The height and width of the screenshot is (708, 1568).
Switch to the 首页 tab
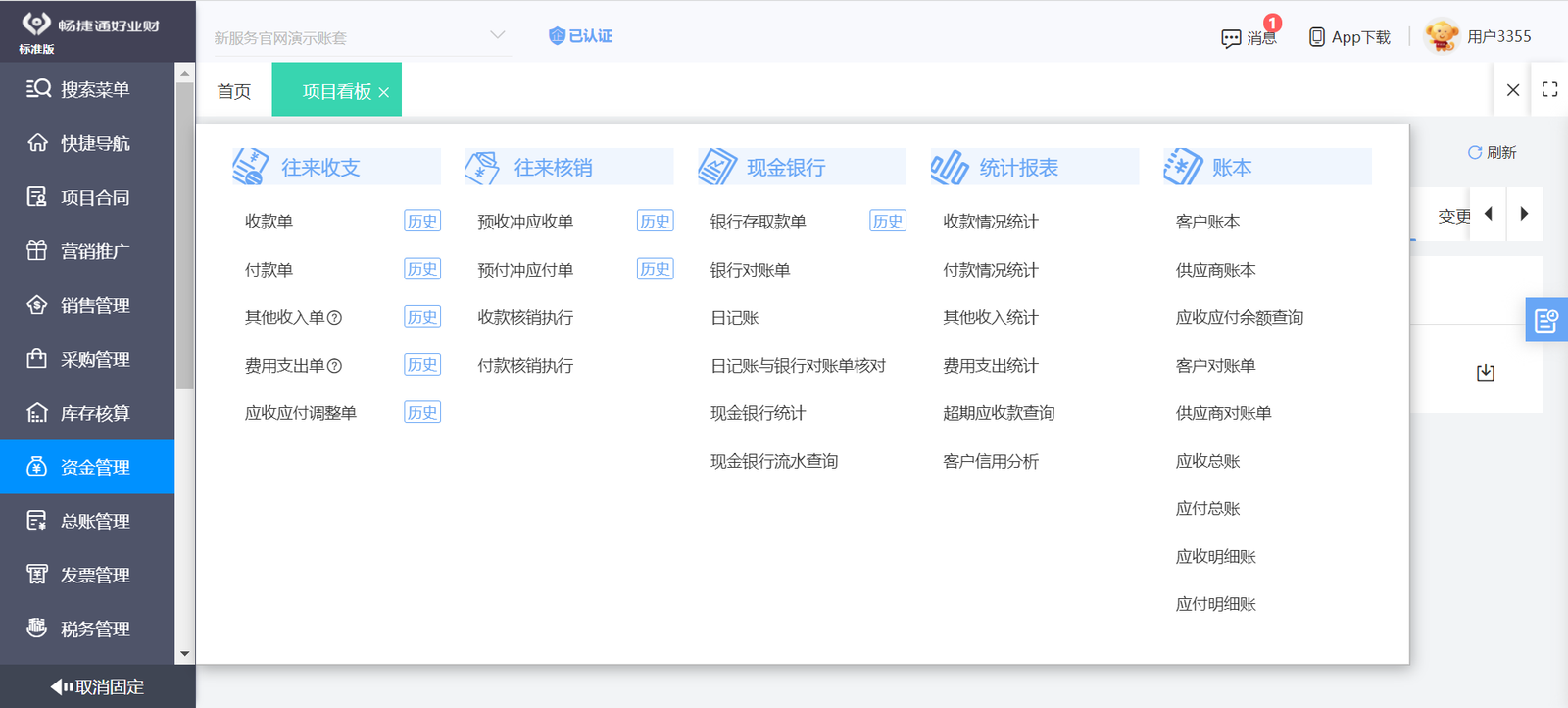234,91
